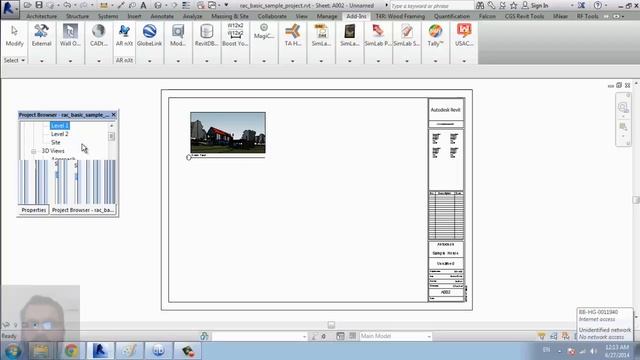Click the sheet number A002 in title block

pyautogui.click(x=446, y=292)
